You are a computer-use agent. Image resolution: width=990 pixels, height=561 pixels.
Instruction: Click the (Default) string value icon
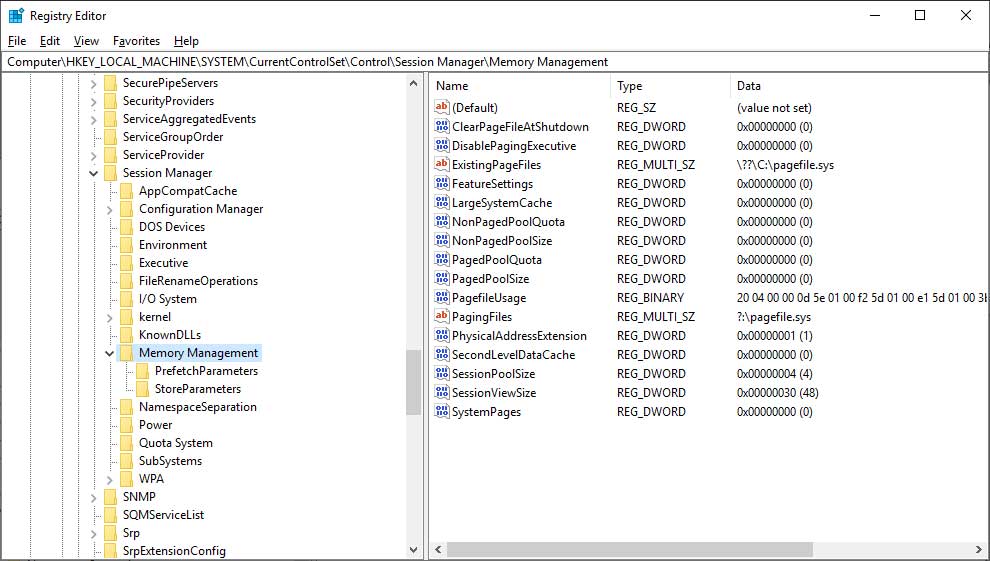click(x=442, y=108)
